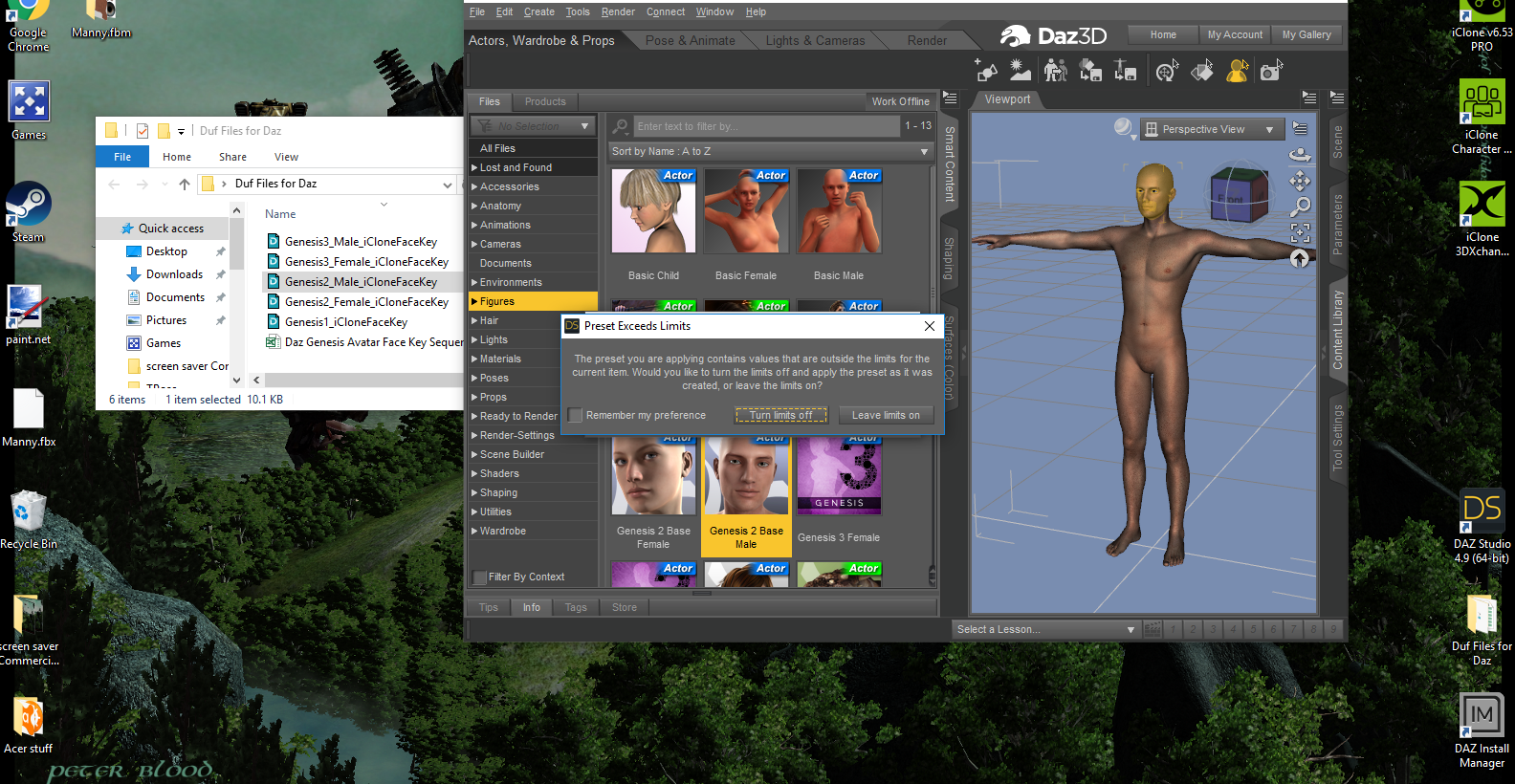Click the Up arrow in Explorer window
The image size is (1515, 784).
point(185,184)
